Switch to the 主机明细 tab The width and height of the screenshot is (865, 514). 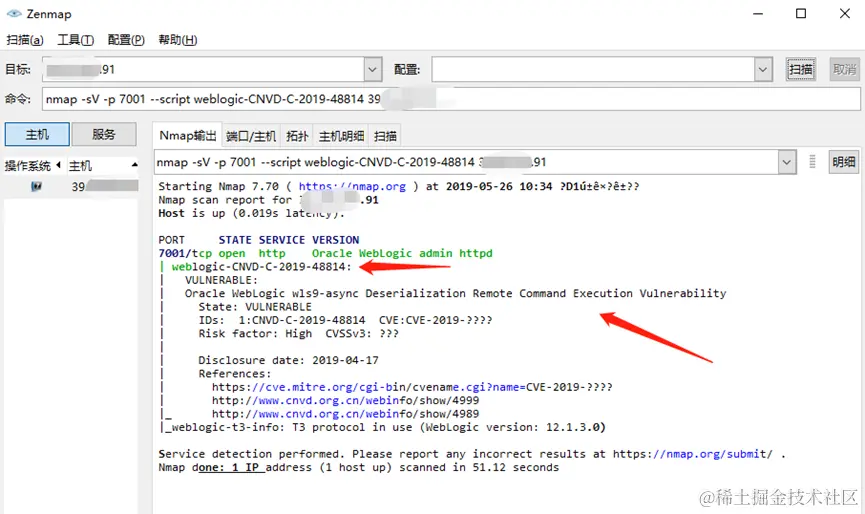(x=341, y=136)
